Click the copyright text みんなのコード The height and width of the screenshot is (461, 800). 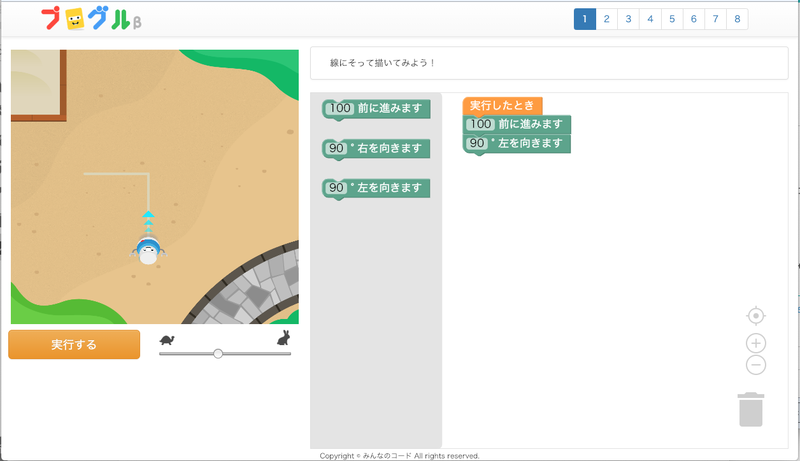(x=387, y=456)
